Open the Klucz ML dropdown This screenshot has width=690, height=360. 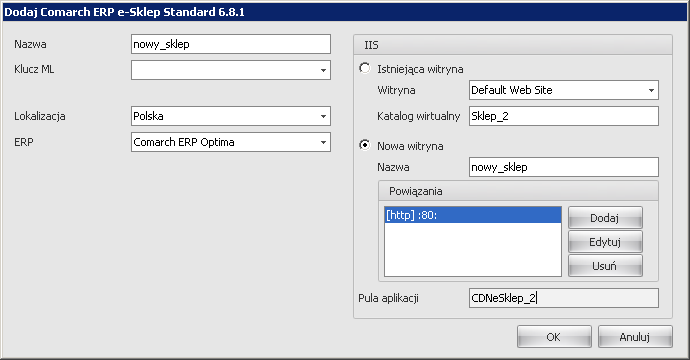click(231, 70)
